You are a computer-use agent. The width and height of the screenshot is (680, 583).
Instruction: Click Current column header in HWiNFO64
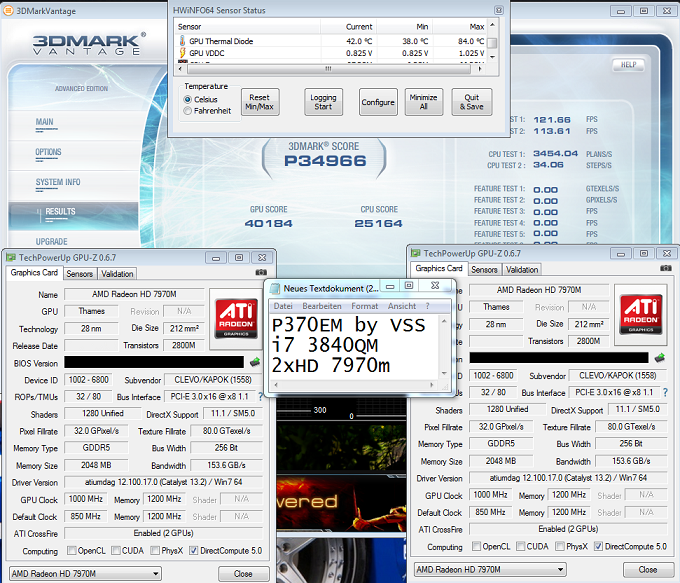349,26
